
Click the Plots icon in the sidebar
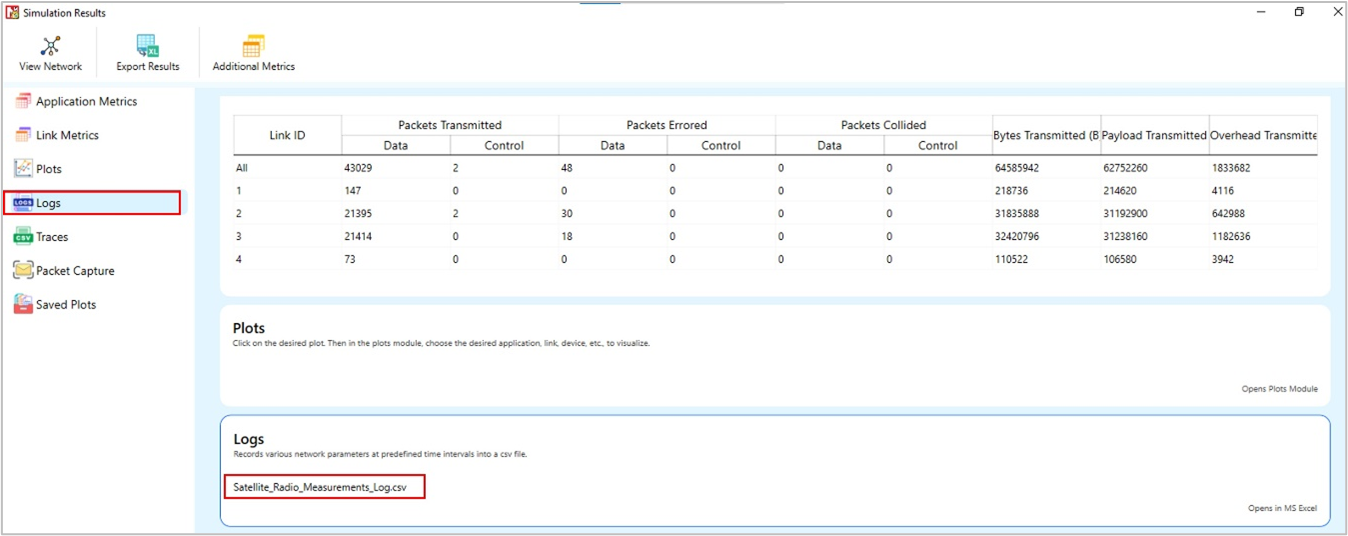[x=23, y=169]
